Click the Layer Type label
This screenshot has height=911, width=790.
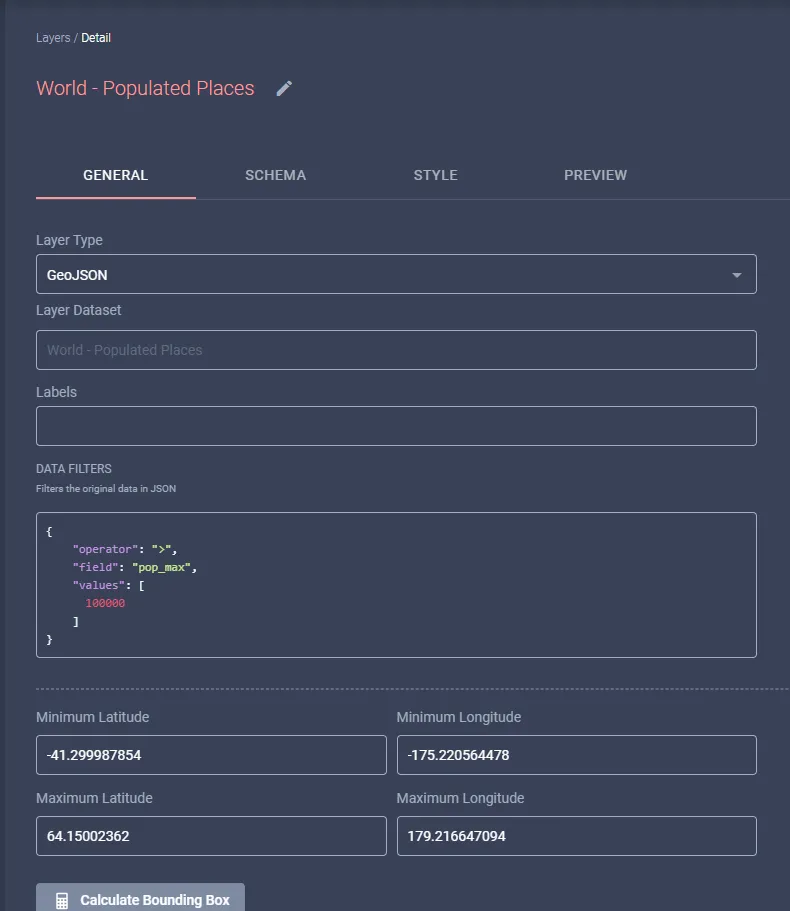[69, 241]
